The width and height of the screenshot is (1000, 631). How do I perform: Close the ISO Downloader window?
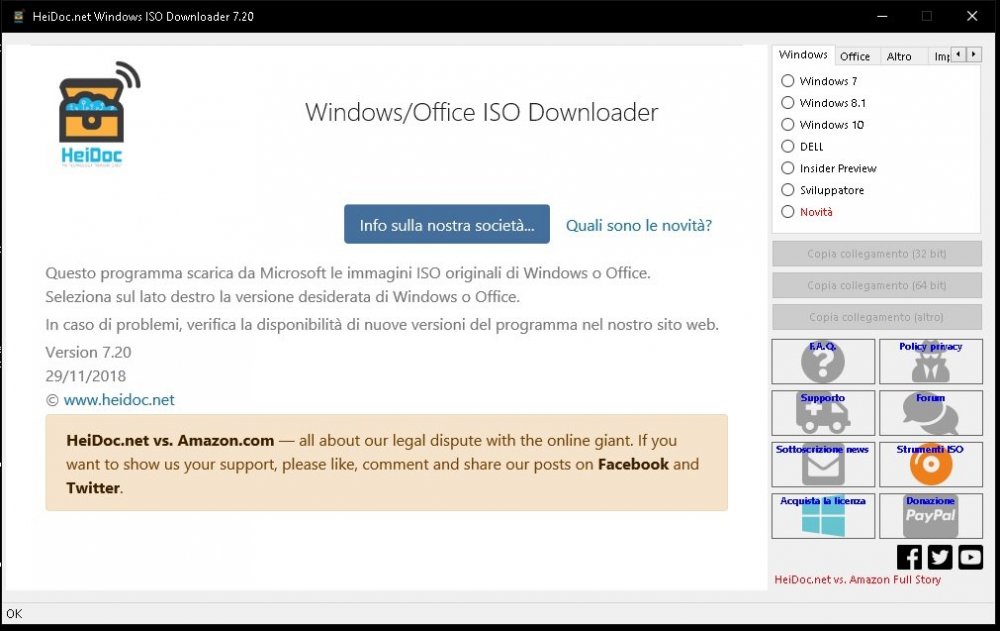[x=972, y=17]
